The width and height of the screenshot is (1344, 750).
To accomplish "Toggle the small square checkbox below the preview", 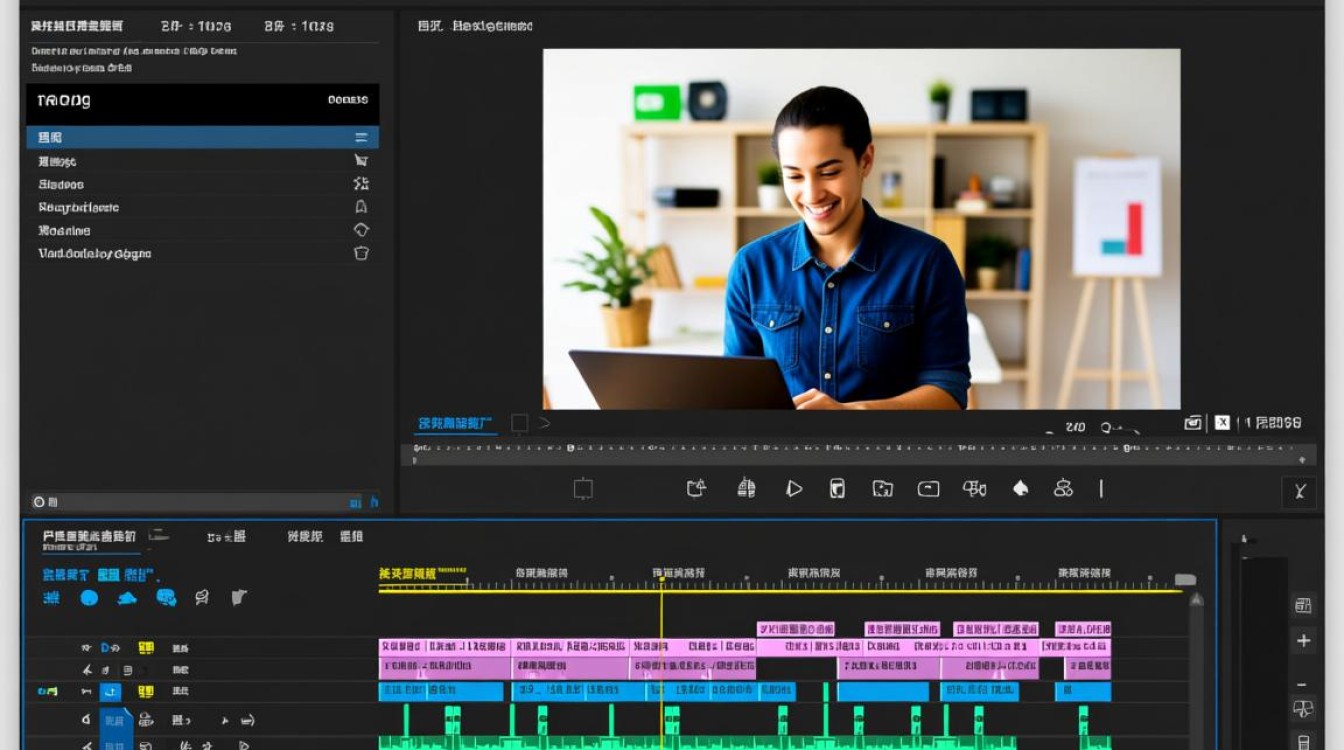I will (519, 423).
